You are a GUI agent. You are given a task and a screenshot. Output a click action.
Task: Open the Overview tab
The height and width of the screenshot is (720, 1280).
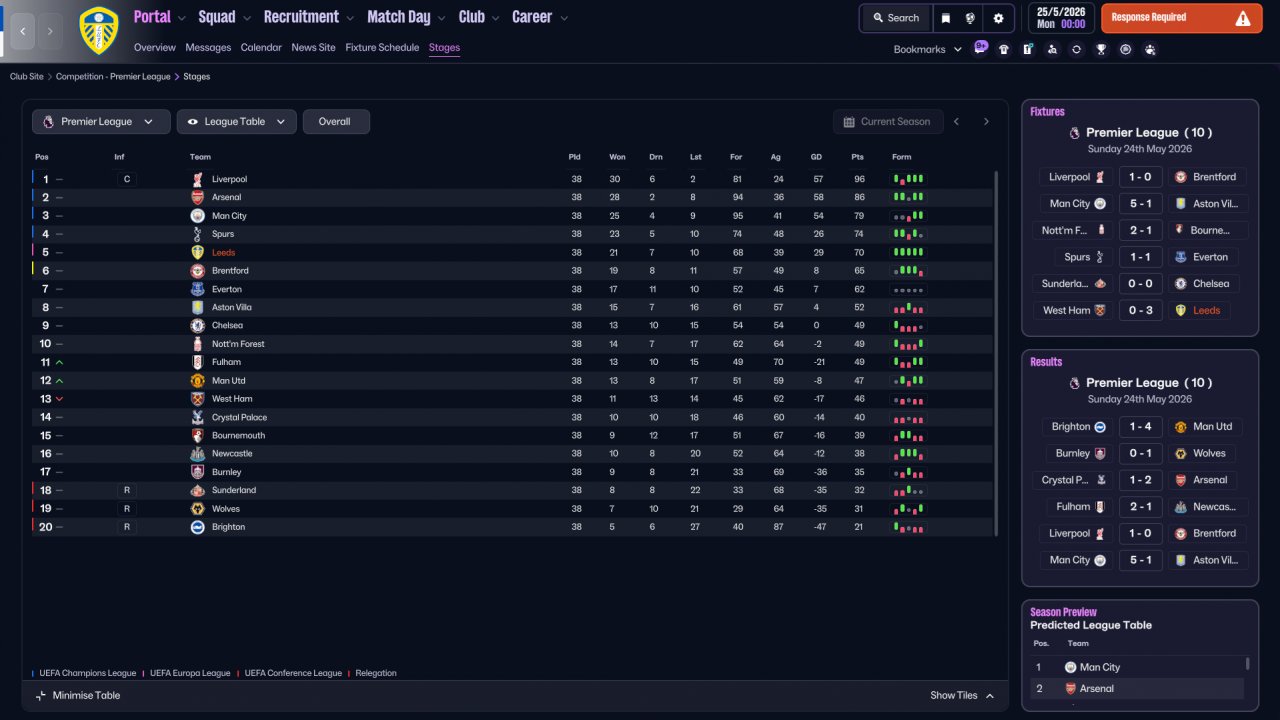154,47
